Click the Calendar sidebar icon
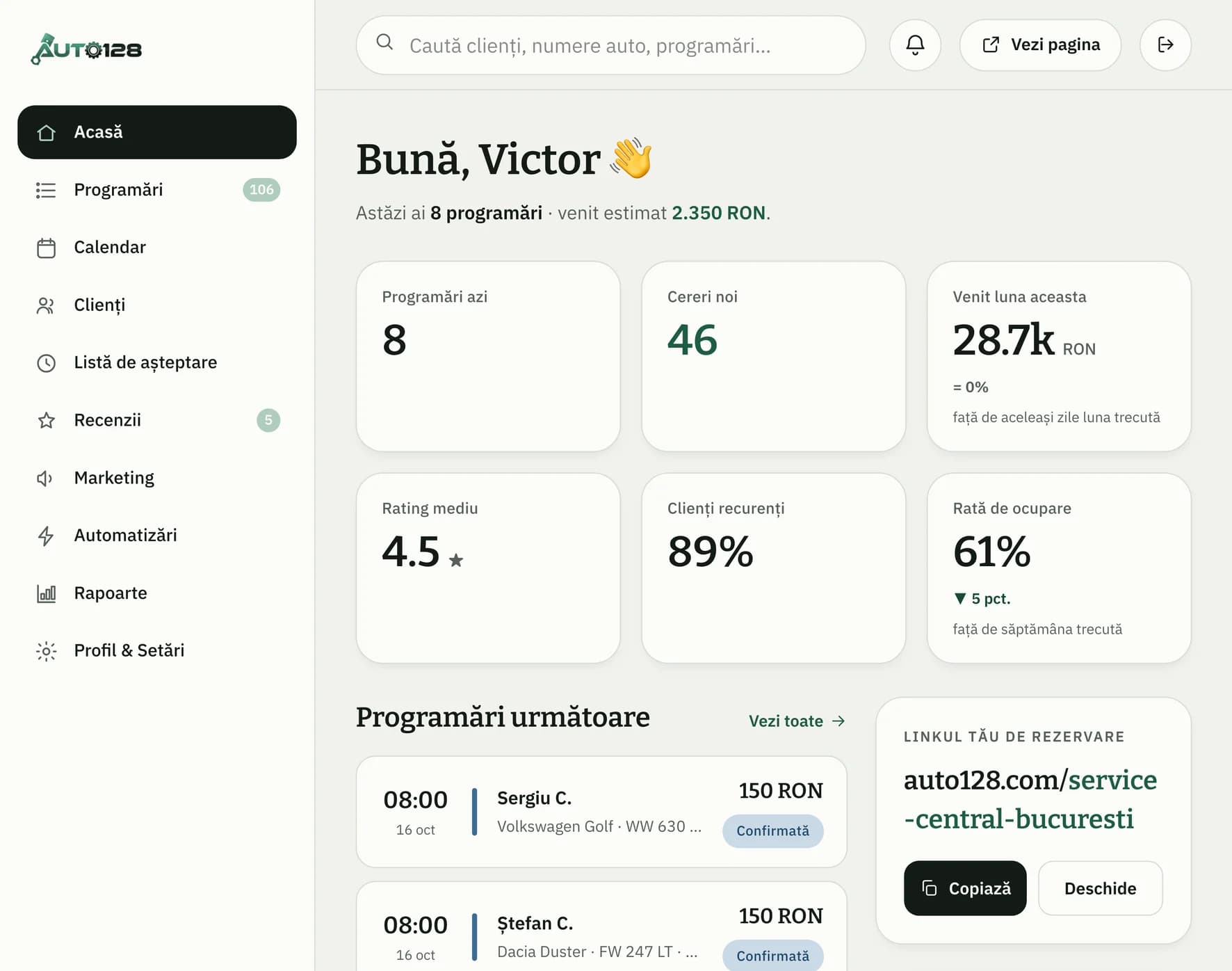This screenshot has width=1232, height=971. click(x=46, y=248)
